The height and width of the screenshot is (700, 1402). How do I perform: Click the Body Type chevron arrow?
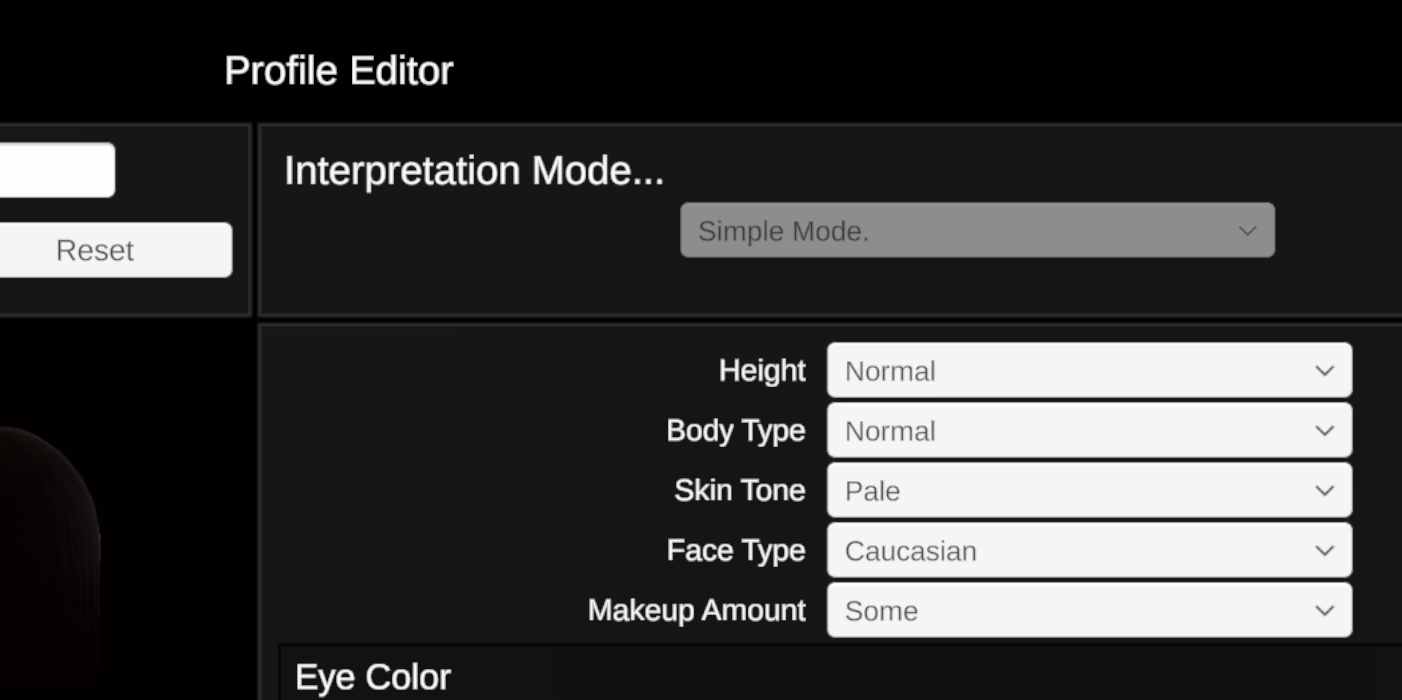coord(1324,431)
